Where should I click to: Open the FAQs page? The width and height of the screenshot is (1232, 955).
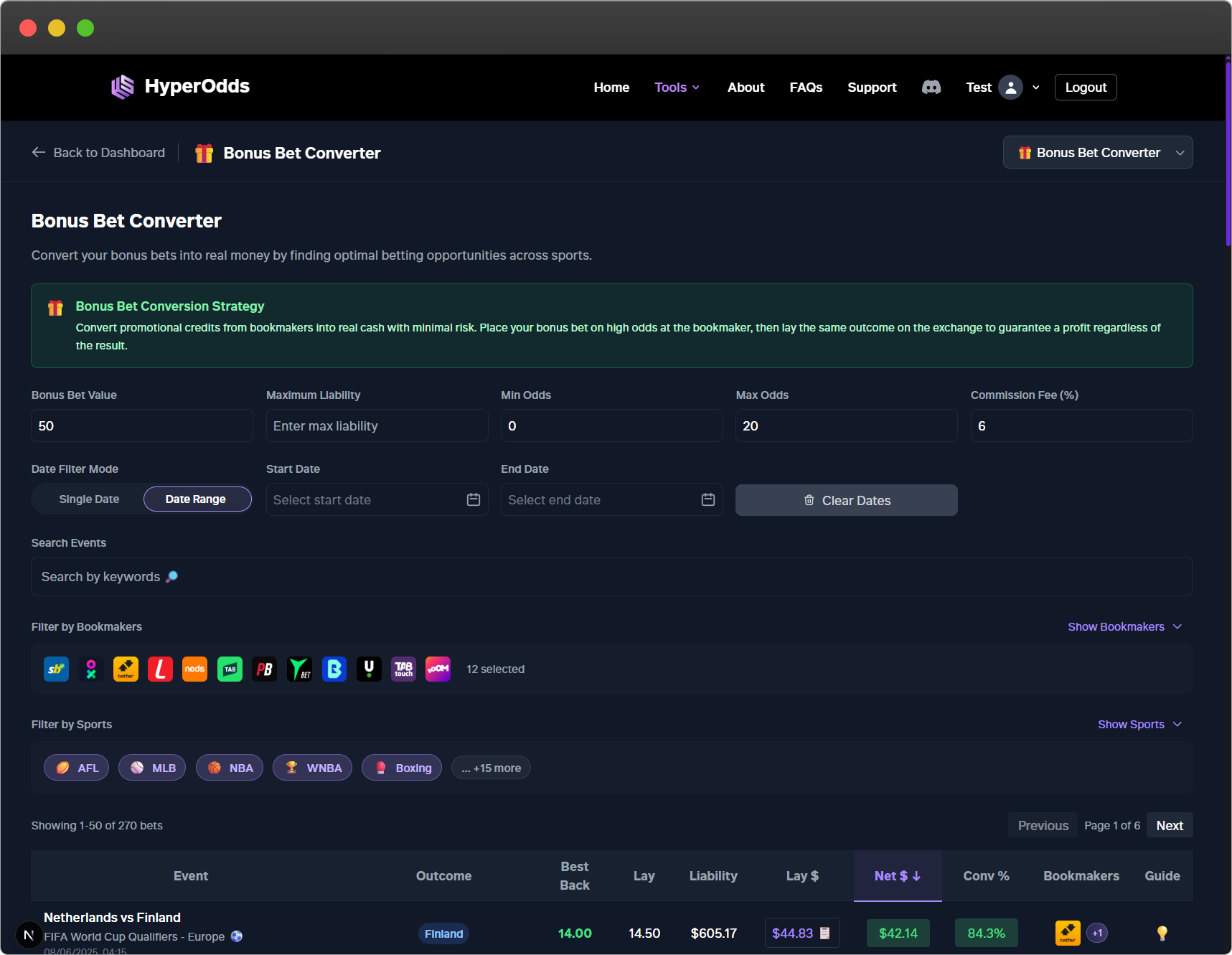806,88
